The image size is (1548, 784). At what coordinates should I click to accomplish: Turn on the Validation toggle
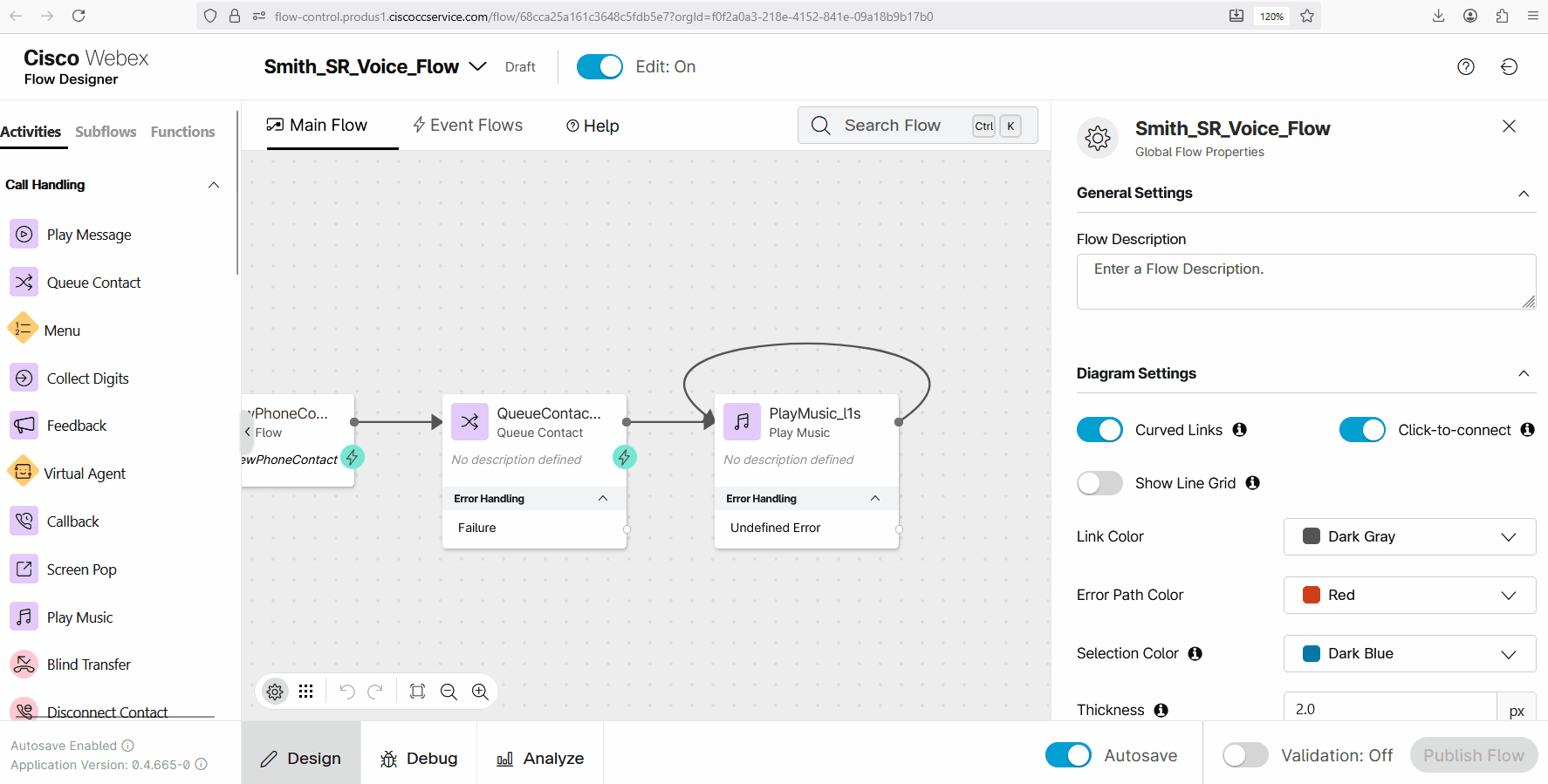[x=1245, y=755]
